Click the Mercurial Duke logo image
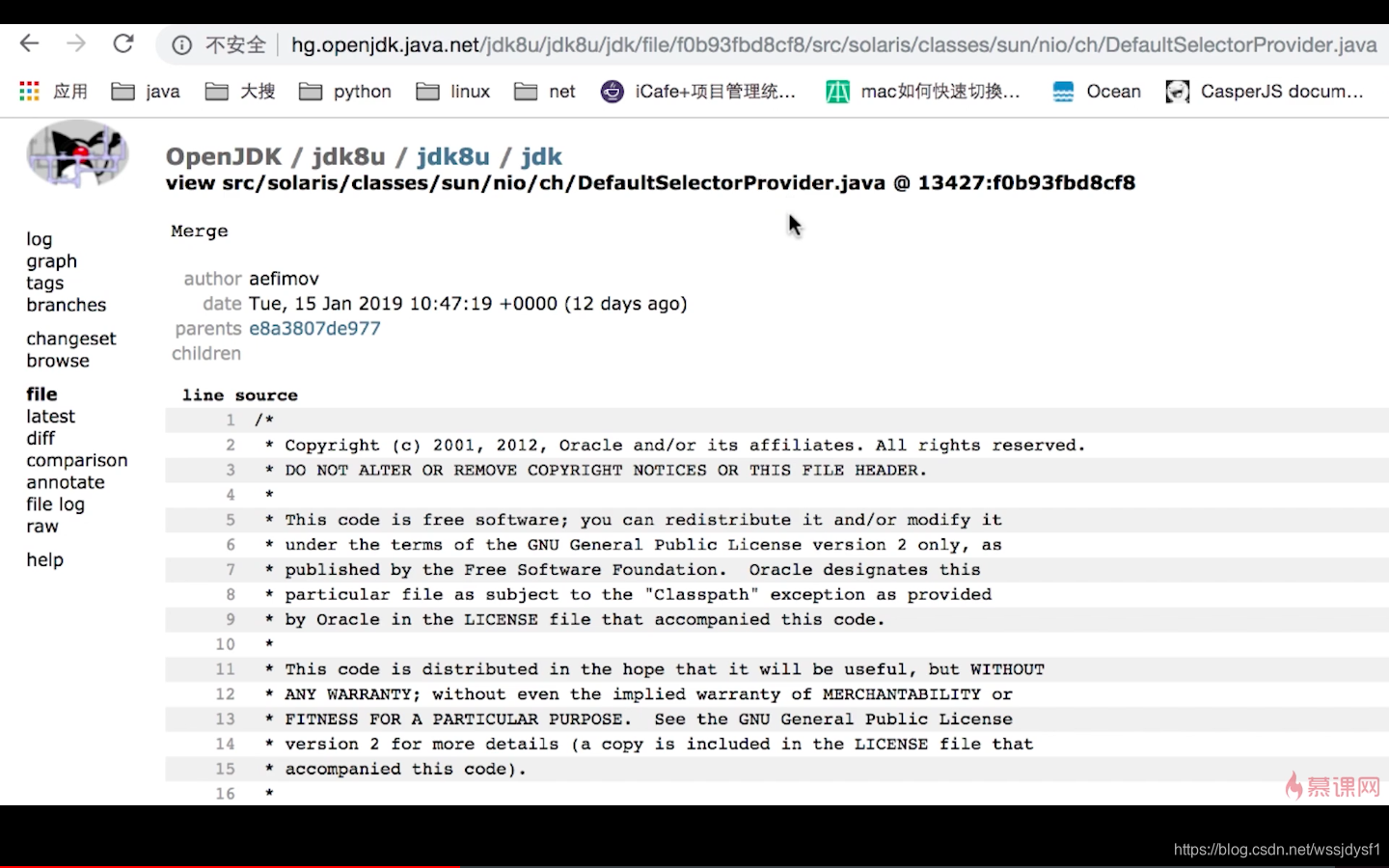1389x868 pixels. click(77, 153)
